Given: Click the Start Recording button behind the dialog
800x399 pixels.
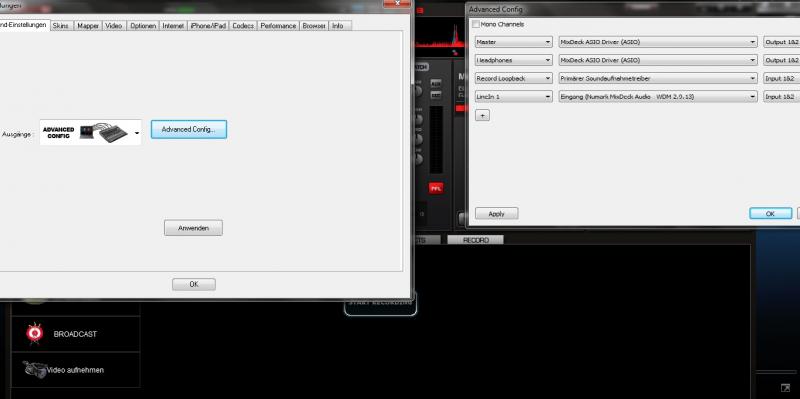Looking at the screenshot, I should click(380, 304).
